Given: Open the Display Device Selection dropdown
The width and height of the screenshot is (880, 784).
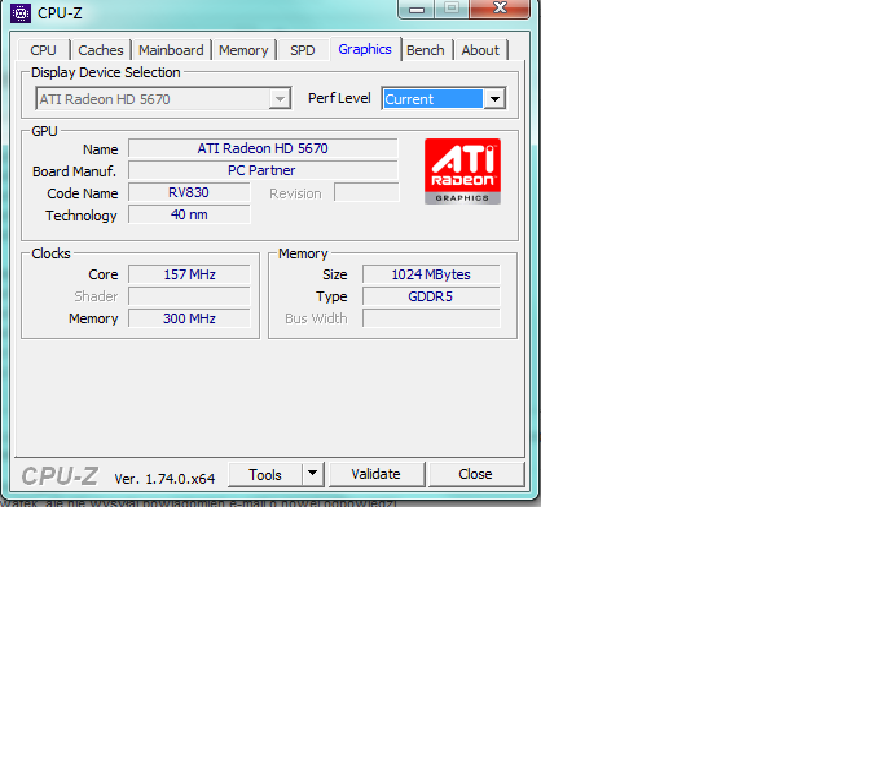Looking at the screenshot, I should tap(163, 99).
